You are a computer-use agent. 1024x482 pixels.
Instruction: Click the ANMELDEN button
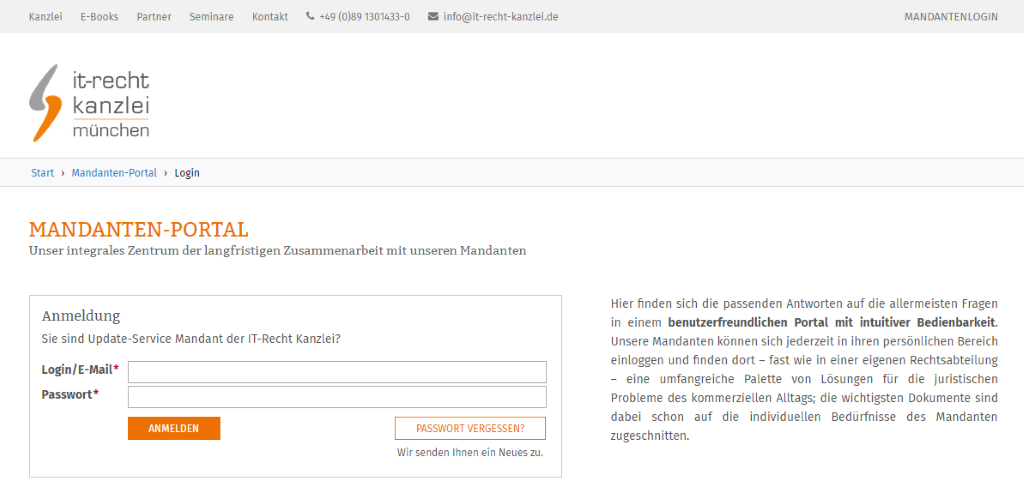174,428
